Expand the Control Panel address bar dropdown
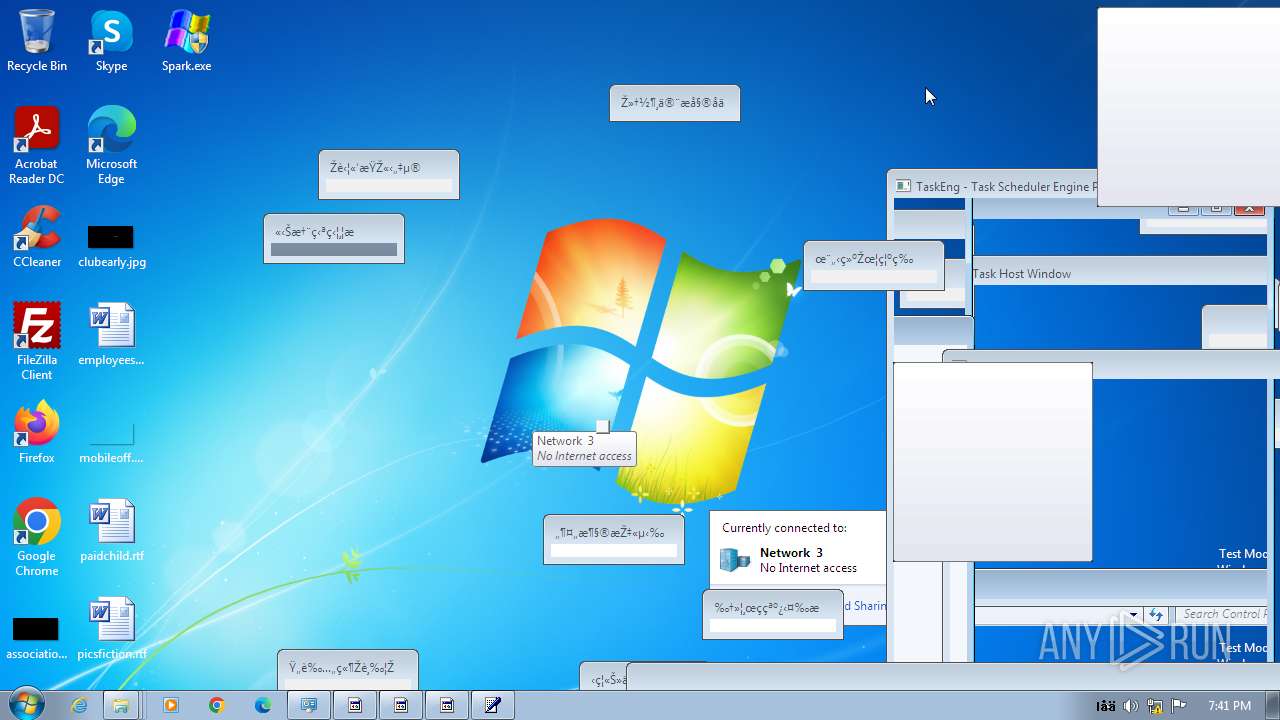The height and width of the screenshot is (720, 1280). tap(1133, 615)
